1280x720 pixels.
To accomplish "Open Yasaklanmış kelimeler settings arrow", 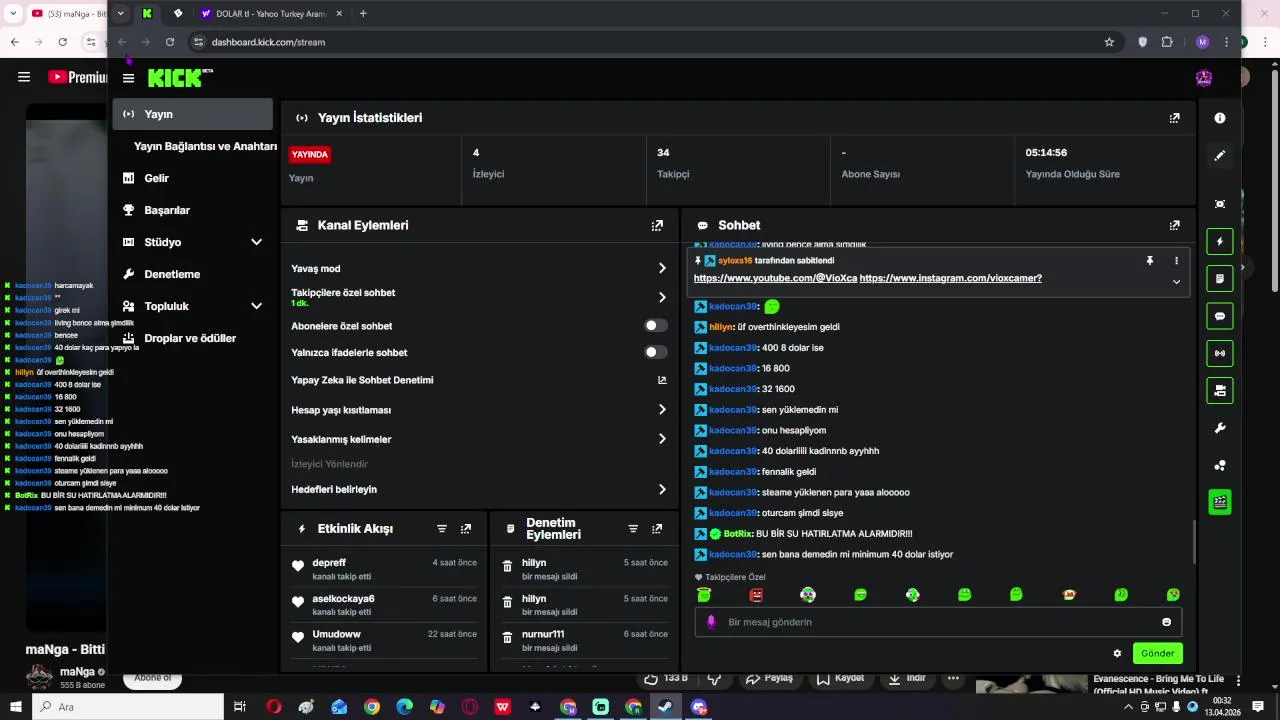I will [x=662, y=439].
